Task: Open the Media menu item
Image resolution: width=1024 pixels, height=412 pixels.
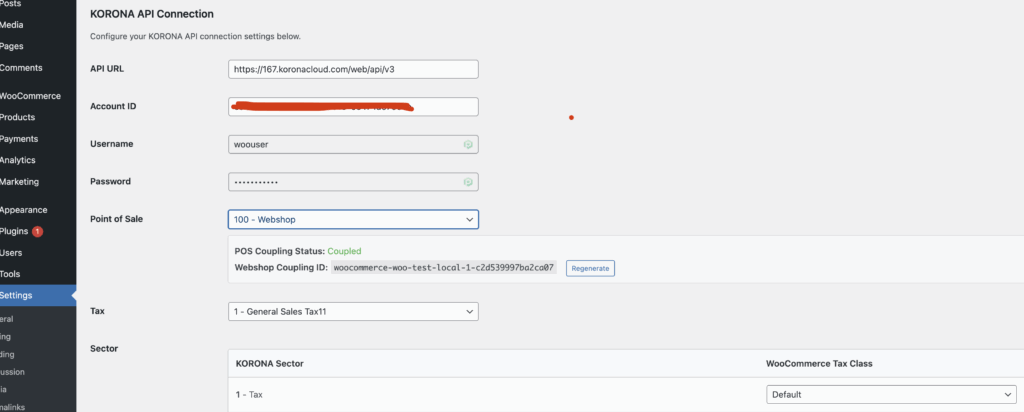Action: click(x=11, y=25)
